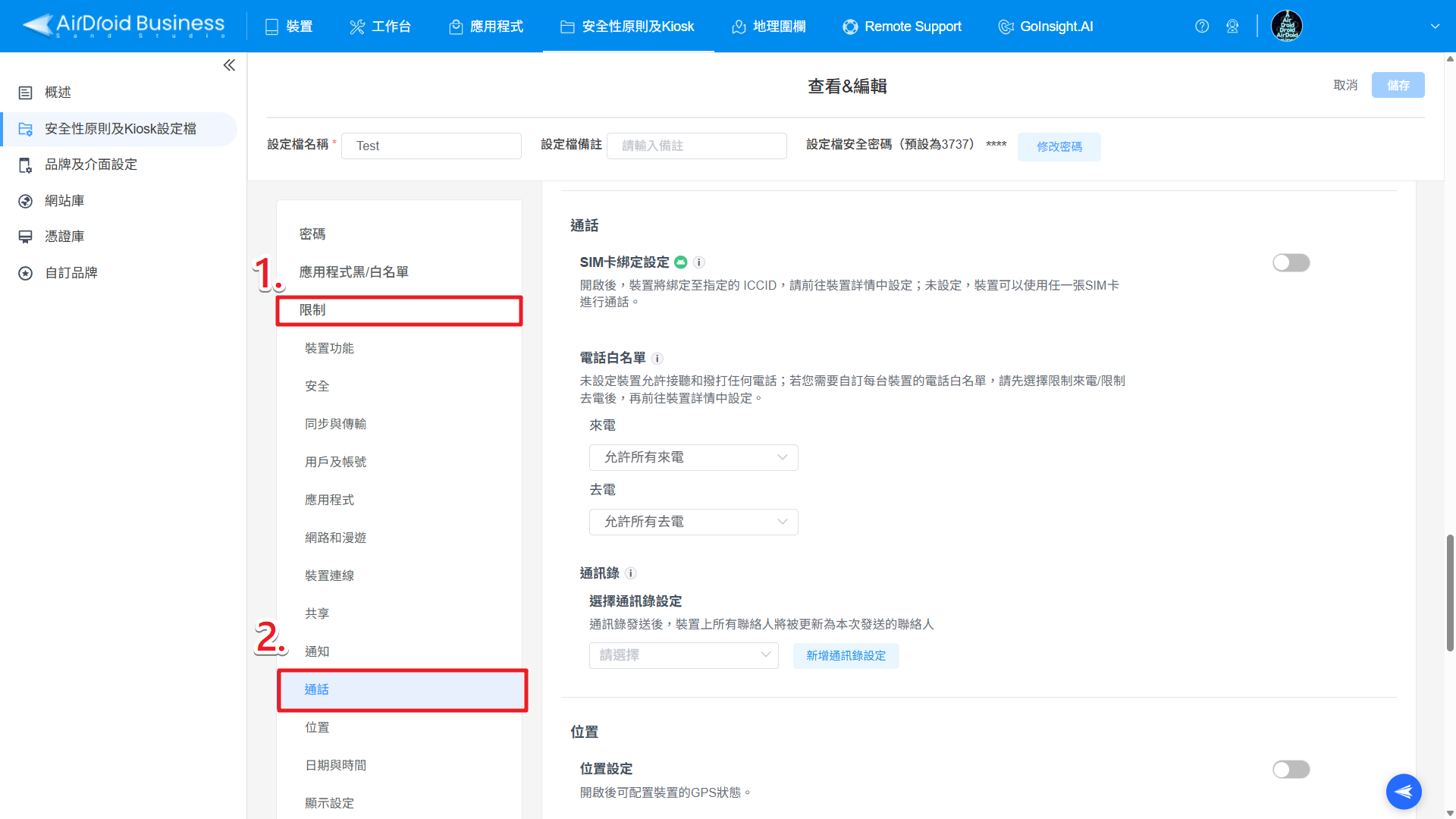Click the info icon next to 通訊錄

(631, 573)
